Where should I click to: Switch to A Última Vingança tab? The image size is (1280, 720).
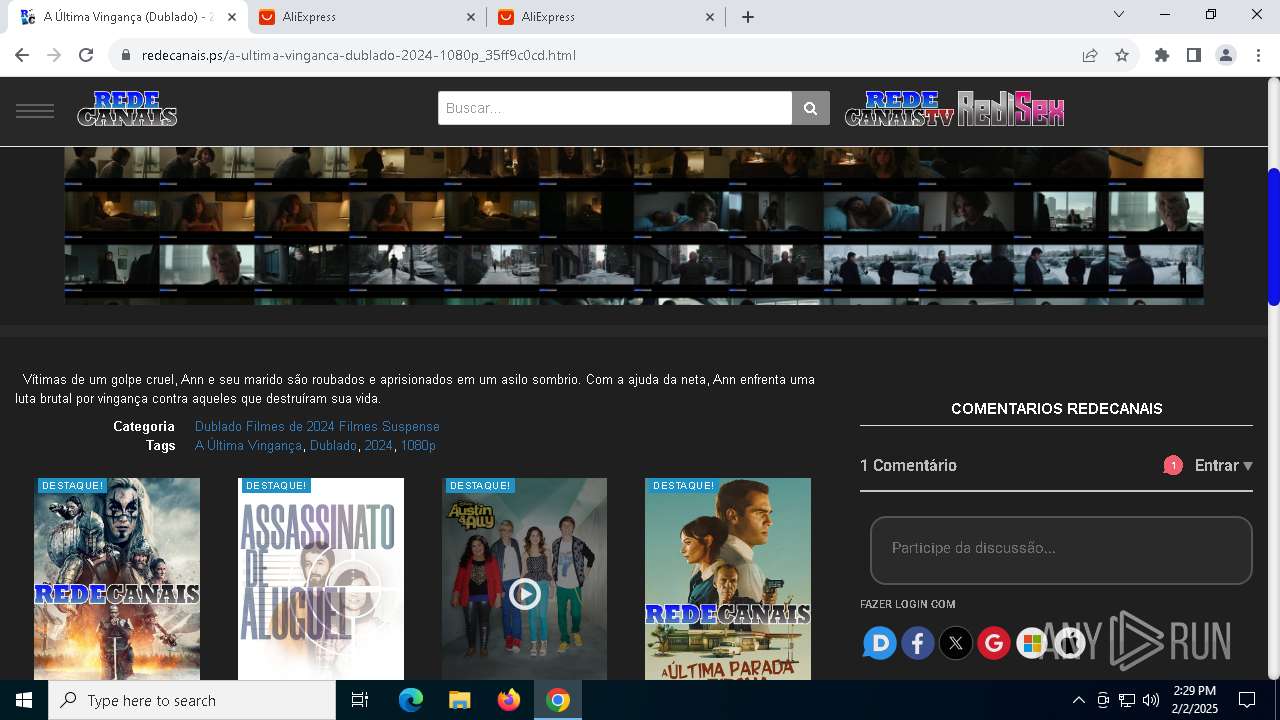(128, 17)
